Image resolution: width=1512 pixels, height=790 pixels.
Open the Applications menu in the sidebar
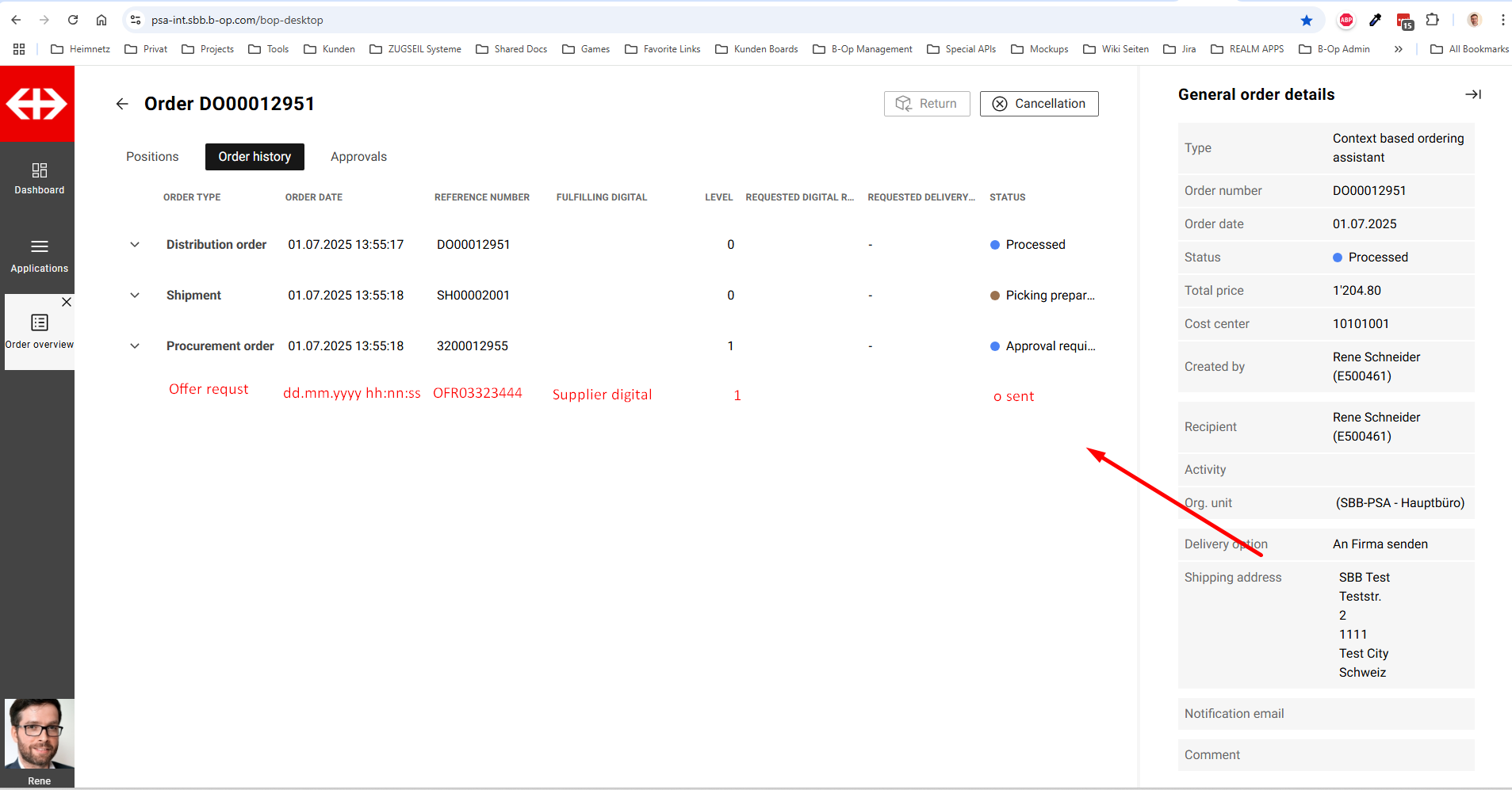click(39, 255)
